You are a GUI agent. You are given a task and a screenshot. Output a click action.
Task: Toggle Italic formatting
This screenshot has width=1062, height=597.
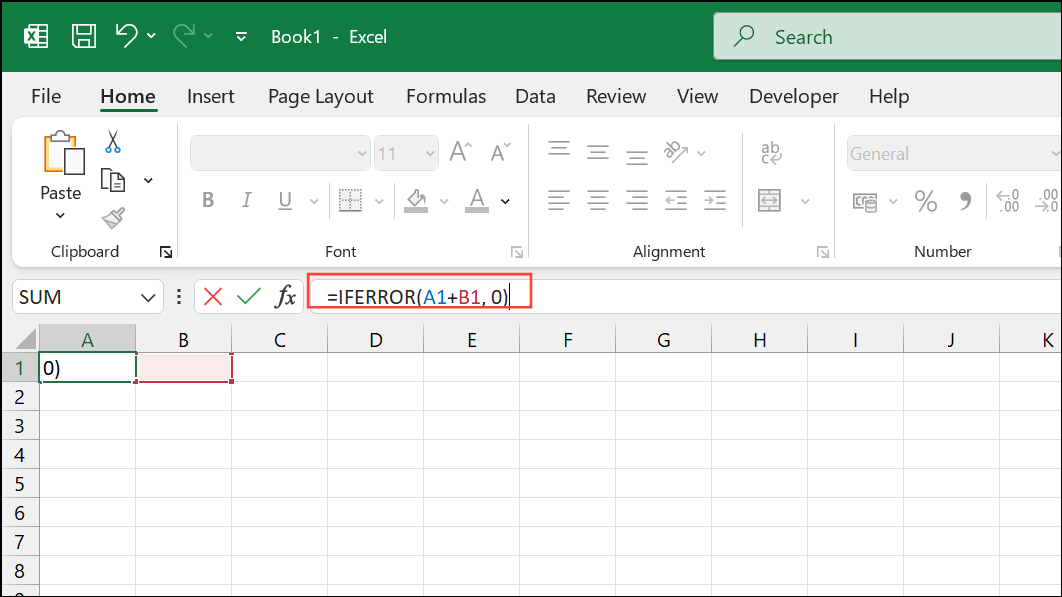[x=246, y=200]
